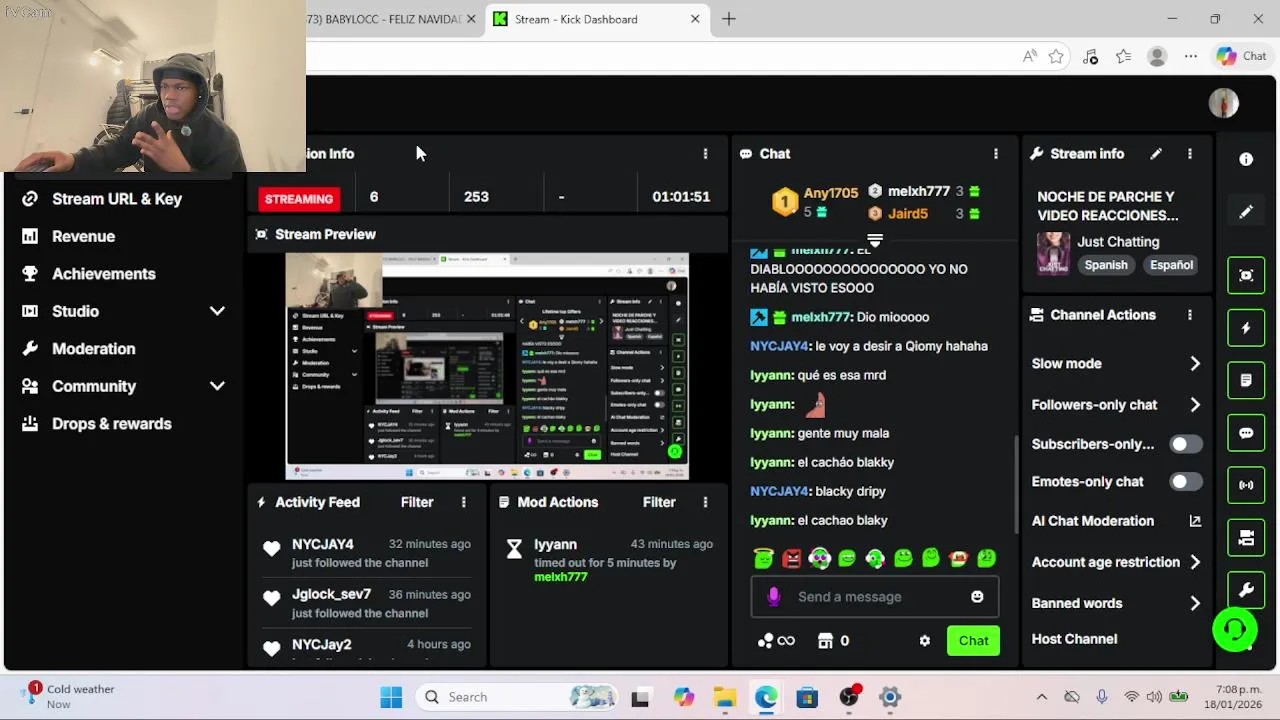The height and width of the screenshot is (720, 1280).
Task: Click the Spanish language tag
Action: [1106, 265]
